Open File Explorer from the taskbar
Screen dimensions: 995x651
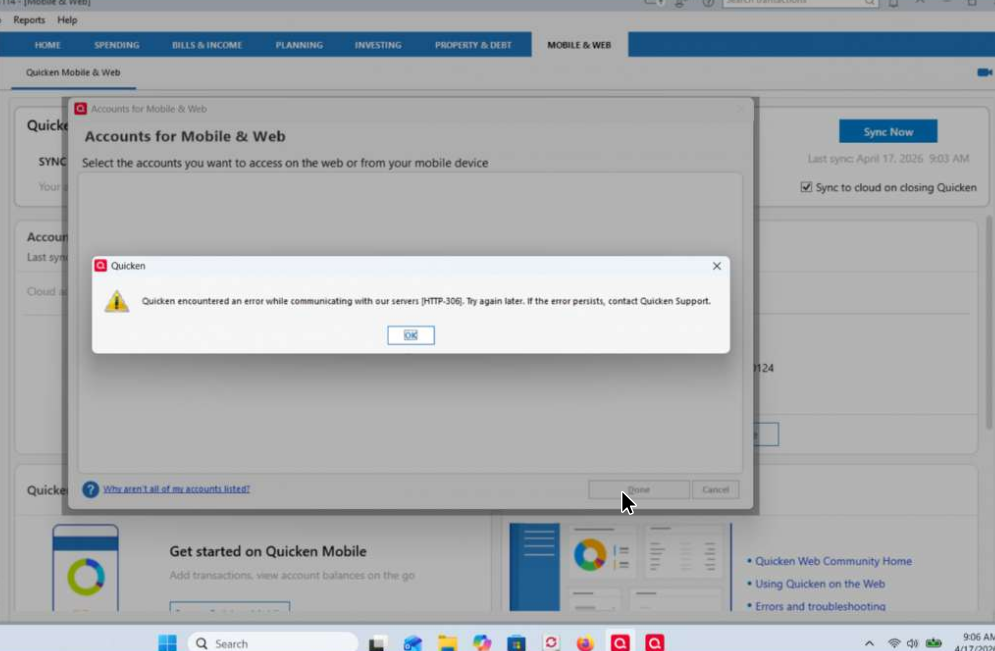click(x=447, y=643)
